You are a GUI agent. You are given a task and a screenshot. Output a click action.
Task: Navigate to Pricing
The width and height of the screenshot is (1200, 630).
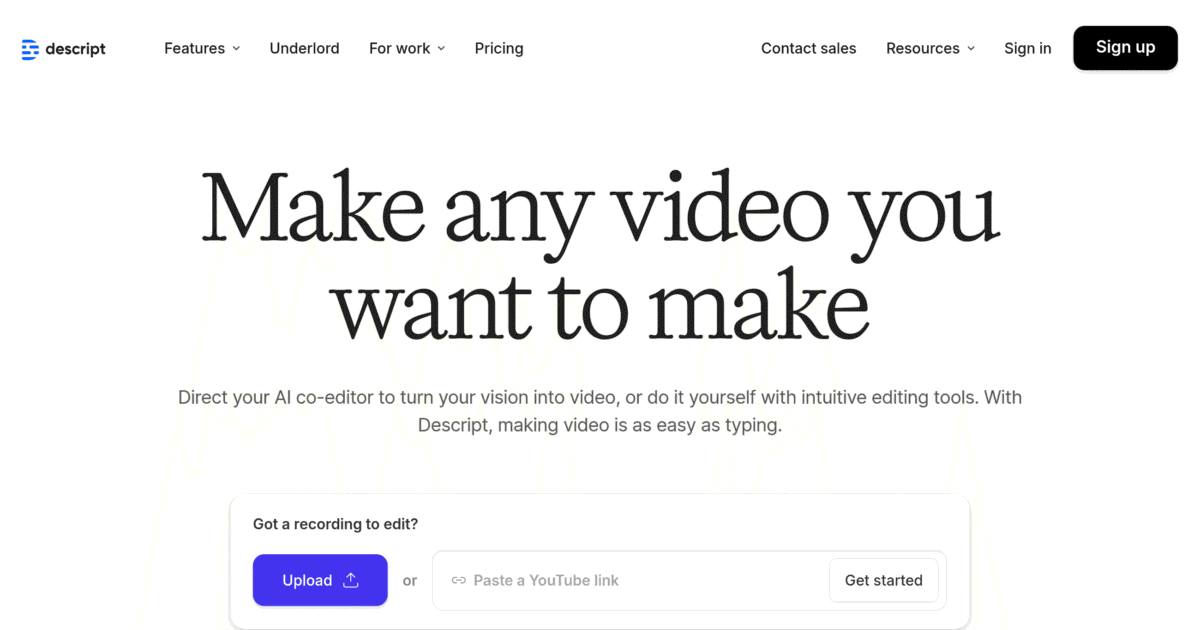point(499,48)
